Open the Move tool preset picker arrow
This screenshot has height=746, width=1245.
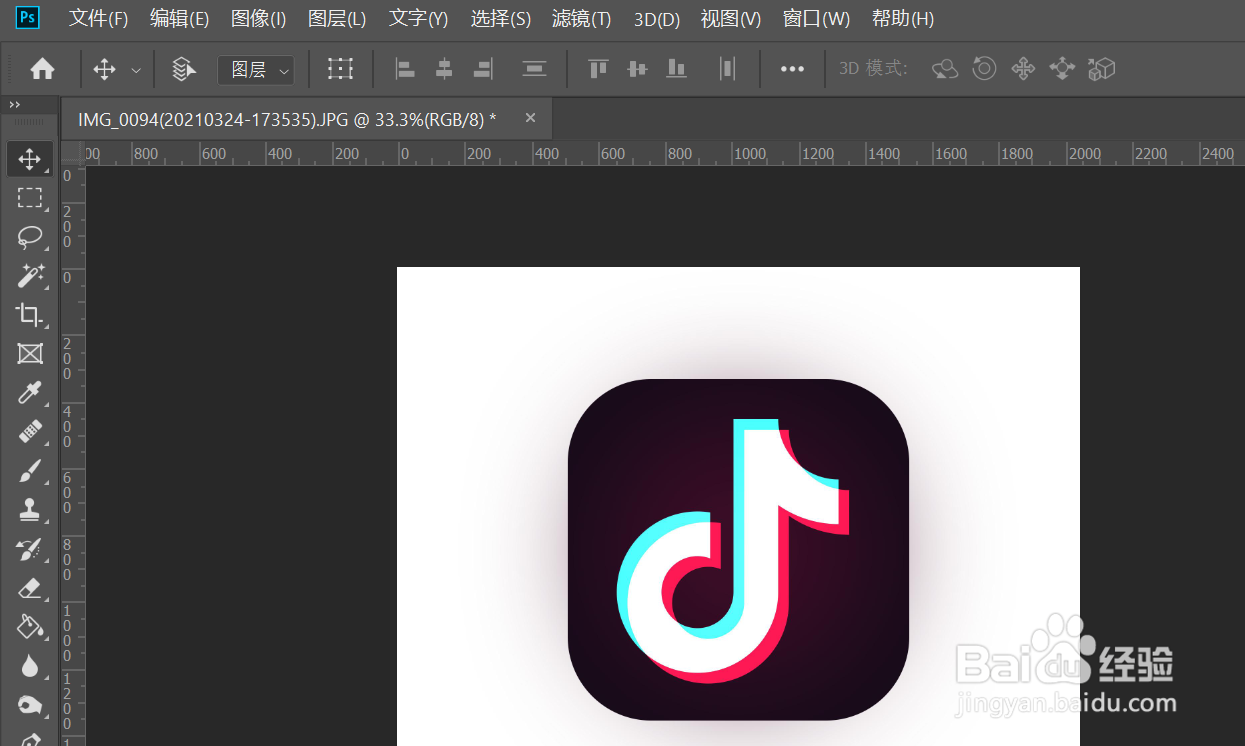136,70
